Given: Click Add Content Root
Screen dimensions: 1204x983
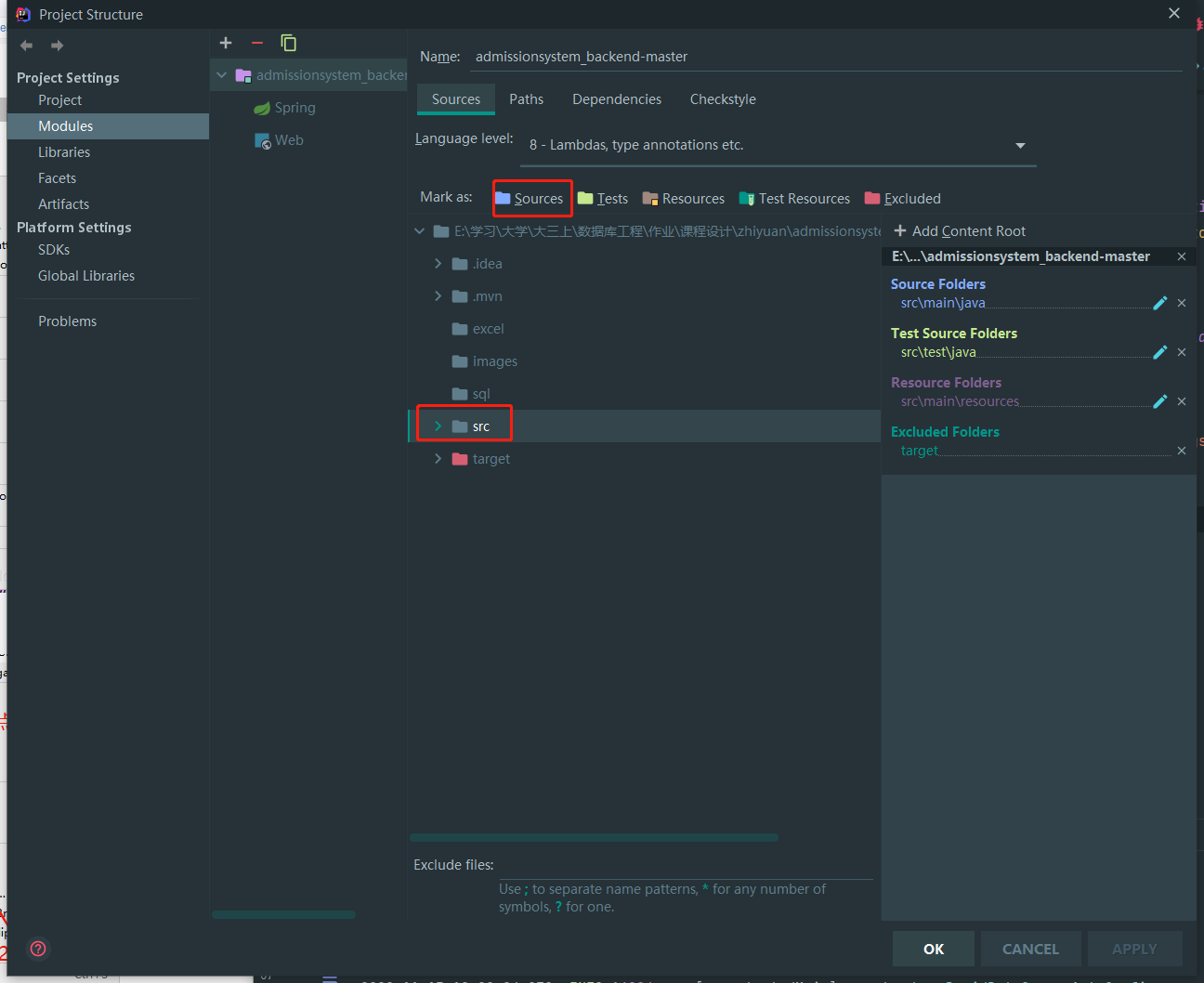Looking at the screenshot, I should coord(960,231).
